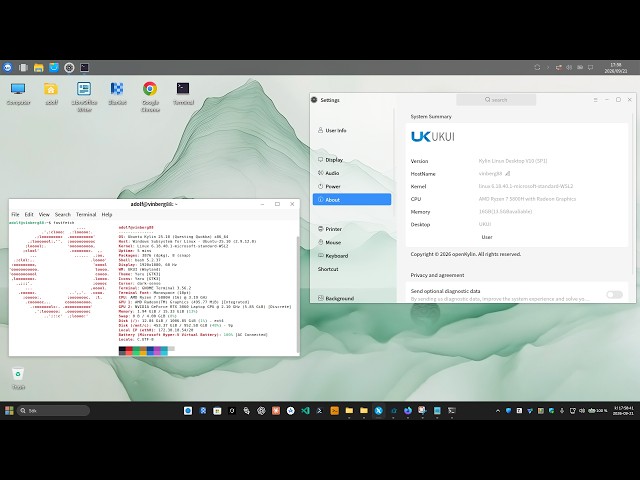
Task: Click the CPU value AMD Ryzen 7 5800H
Action: point(527,199)
